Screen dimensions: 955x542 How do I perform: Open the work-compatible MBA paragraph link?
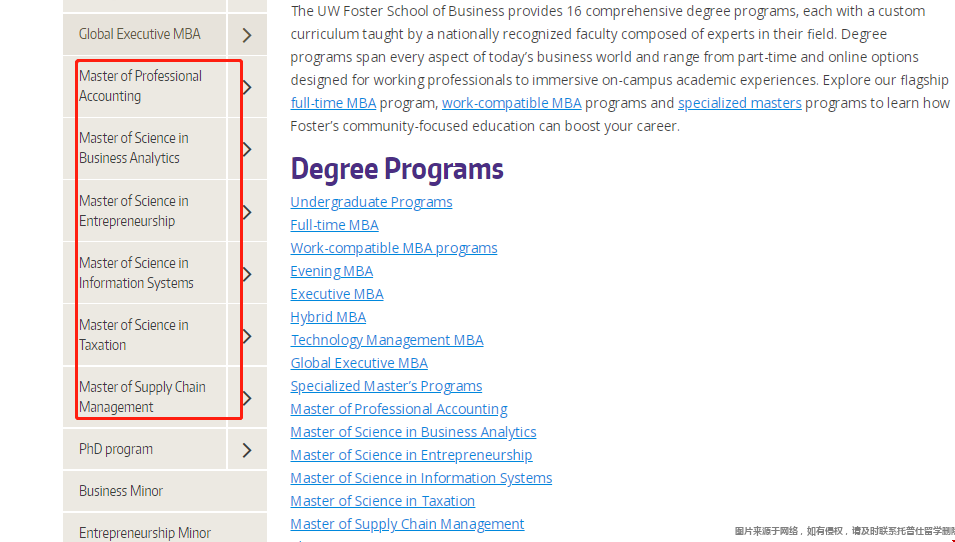(x=512, y=103)
